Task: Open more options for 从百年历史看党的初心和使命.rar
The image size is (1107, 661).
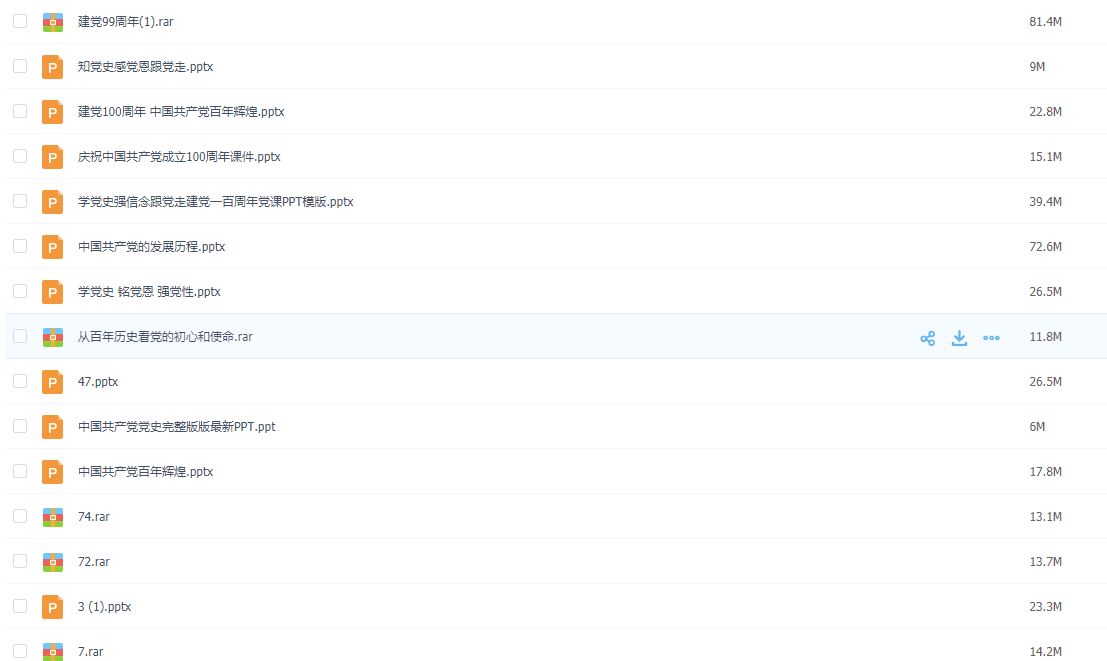Action: click(x=991, y=338)
